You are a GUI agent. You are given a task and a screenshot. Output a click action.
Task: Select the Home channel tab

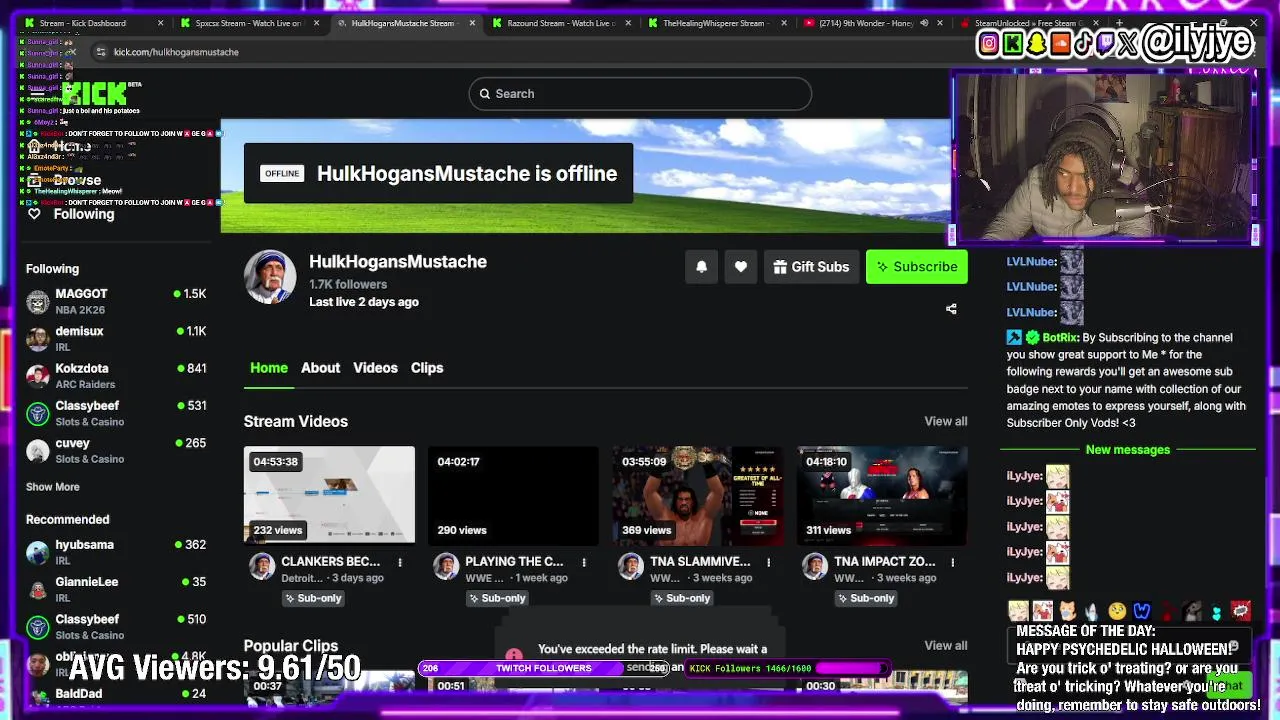pyautogui.click(x=269, y=368)
